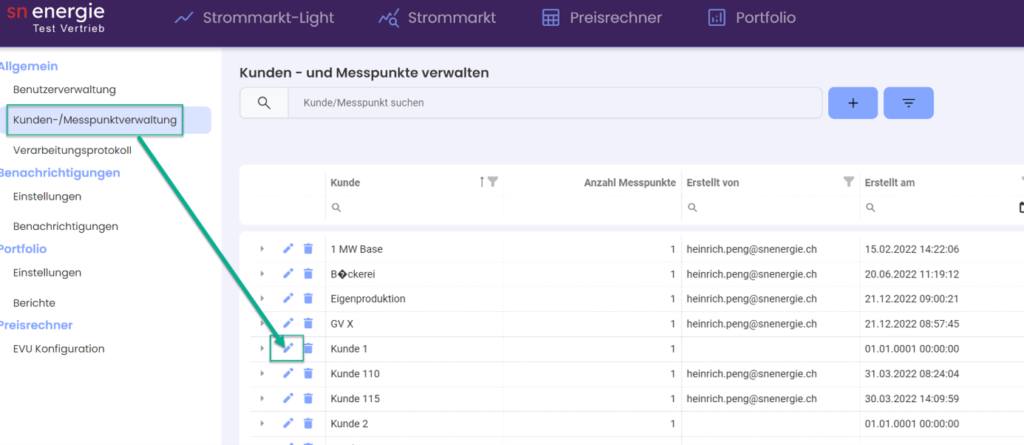This screenshot has height=445, width=1024.
Task: Expand the Kunde 2 row
Action: (262, 423)
